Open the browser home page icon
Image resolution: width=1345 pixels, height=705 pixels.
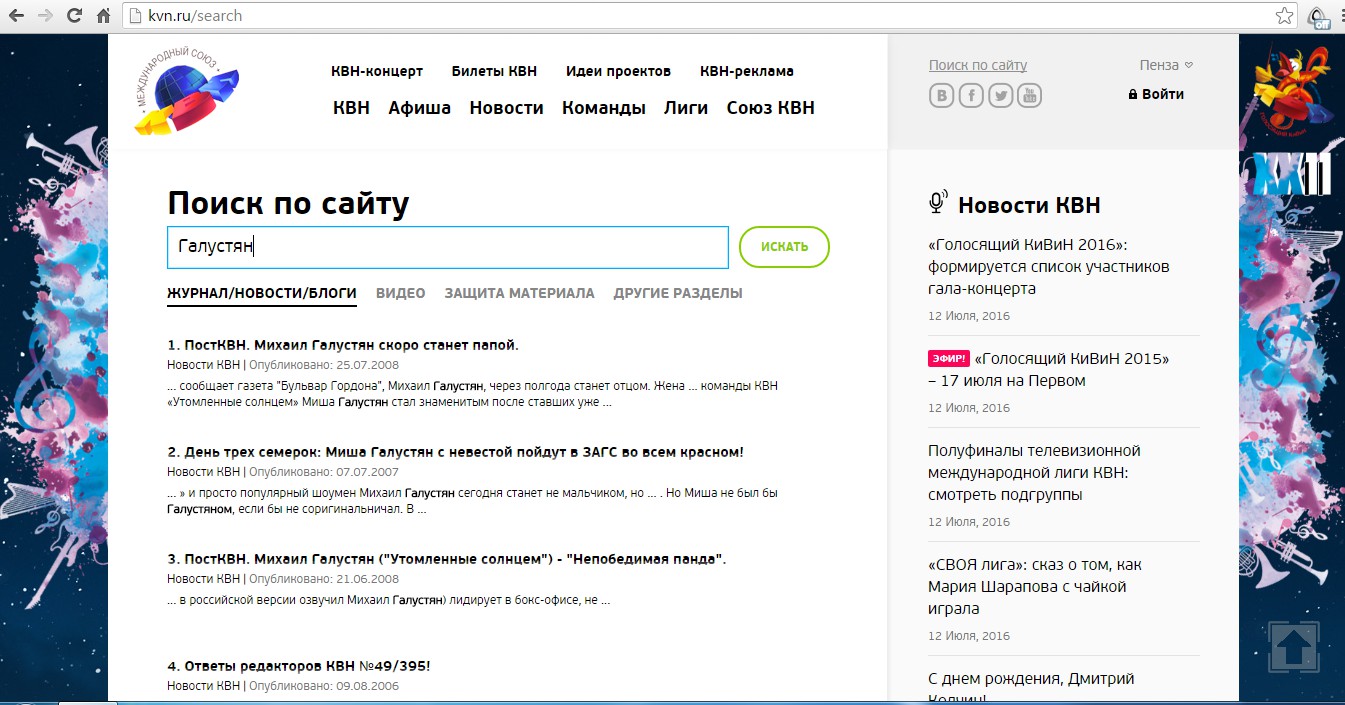coord(103,16)
